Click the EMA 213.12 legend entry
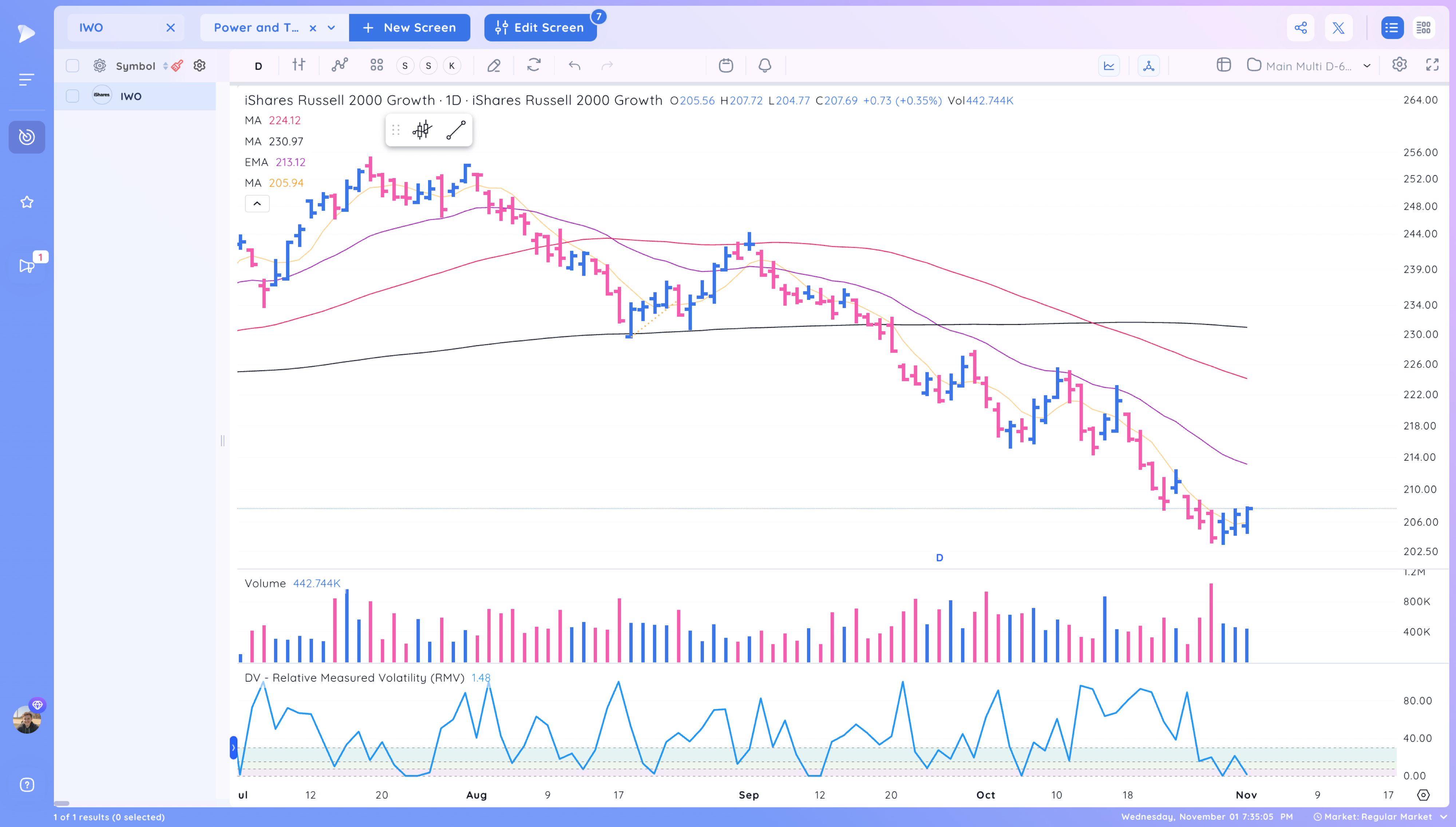Screen dimensions: 1456x827 pos(275,162)
